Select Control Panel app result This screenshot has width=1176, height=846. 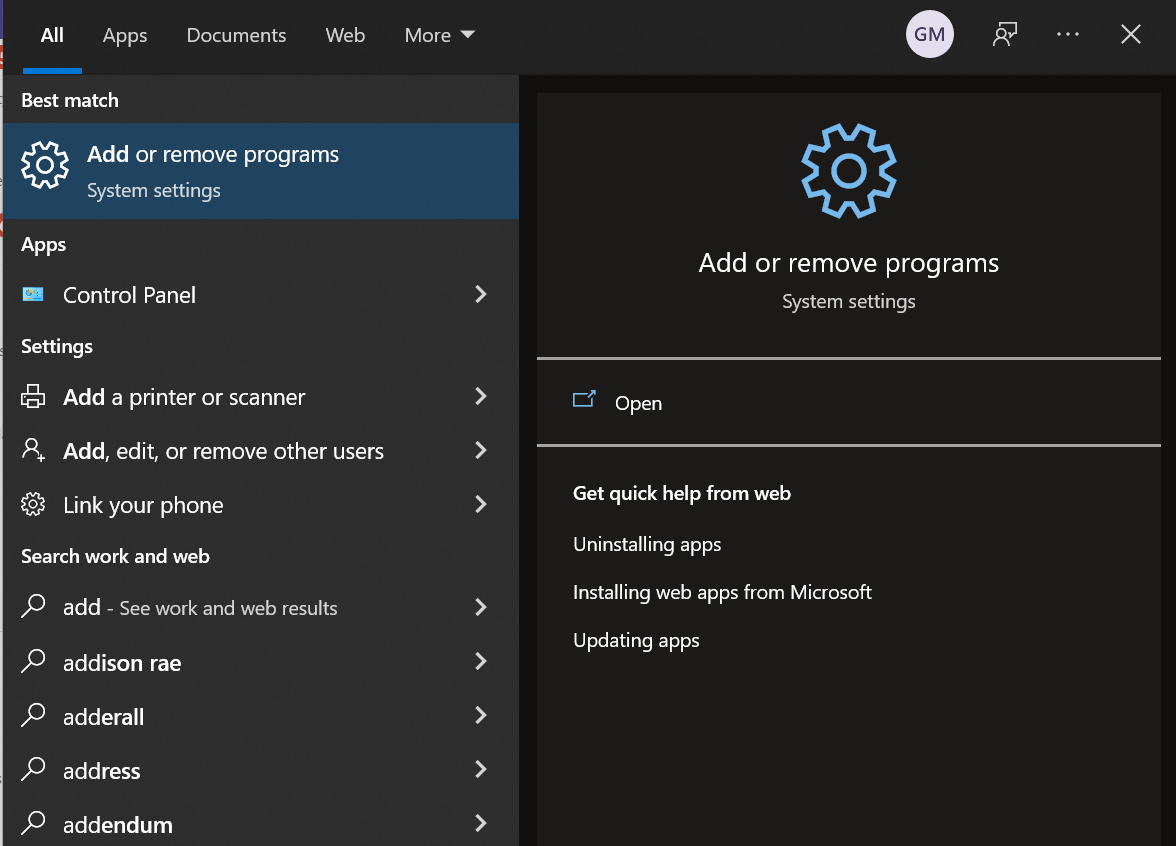[x=261, y=295]
